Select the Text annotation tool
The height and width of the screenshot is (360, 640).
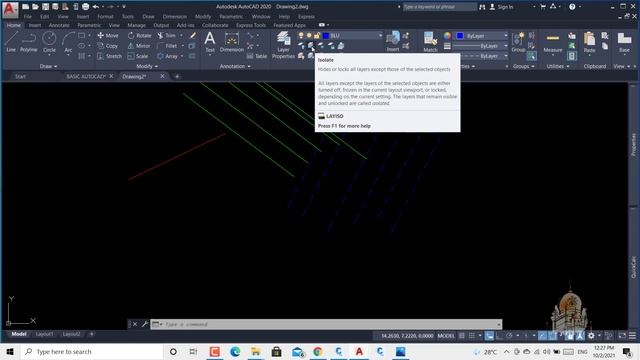(210, 42)
